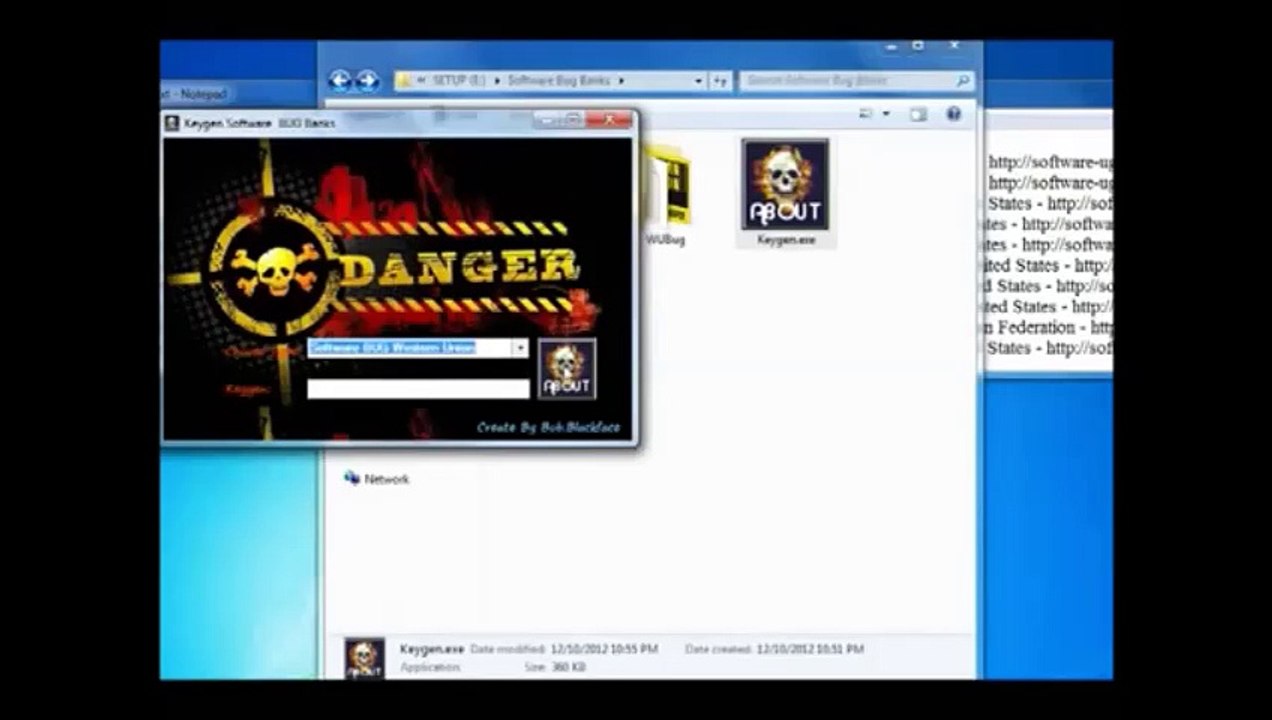Click the Keygen window title bar icon
The height and width of the screenshot is (720, 1272).
tap(172, 123)
